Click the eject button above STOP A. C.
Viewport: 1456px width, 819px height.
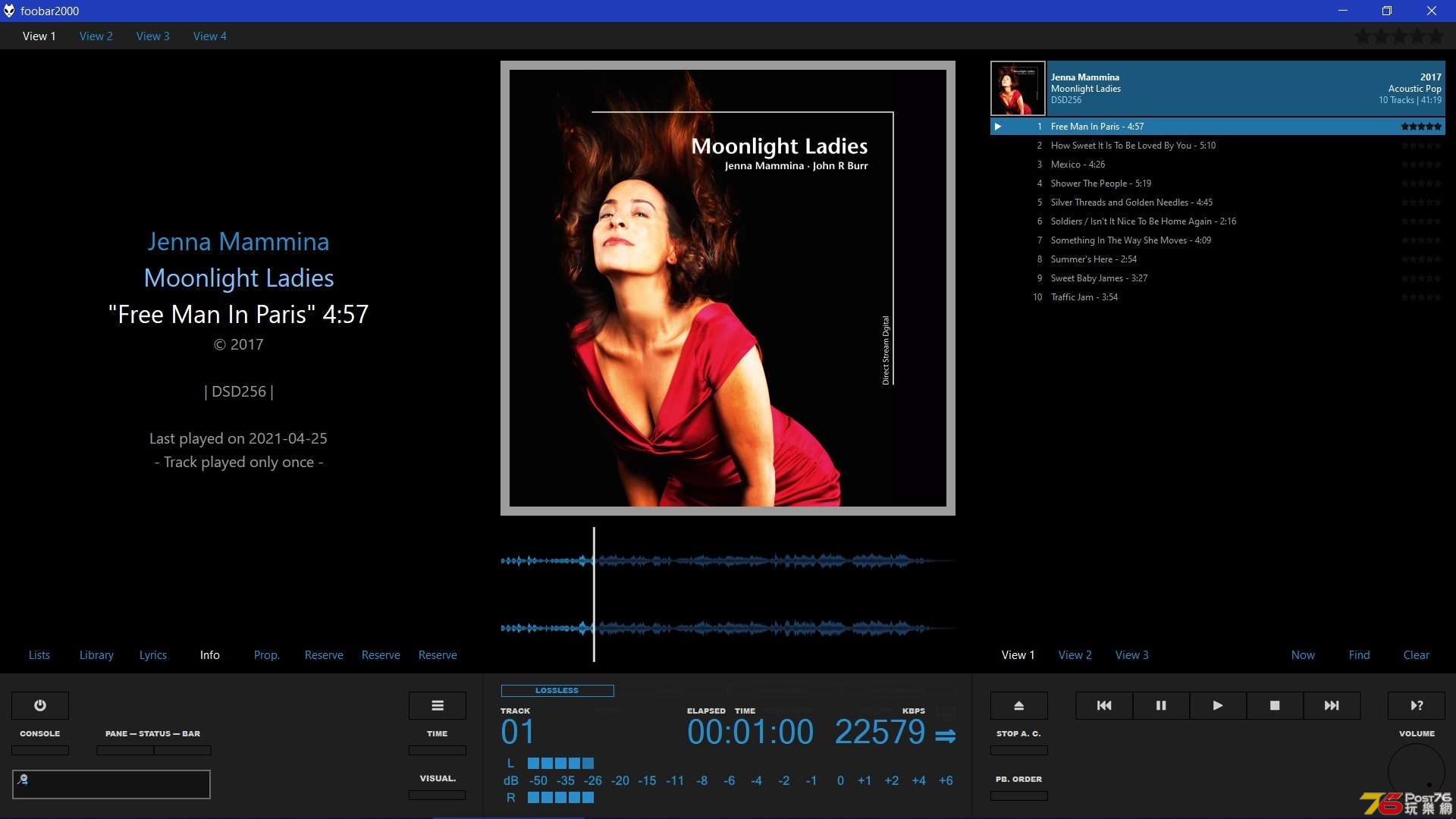pos(1019,705)
